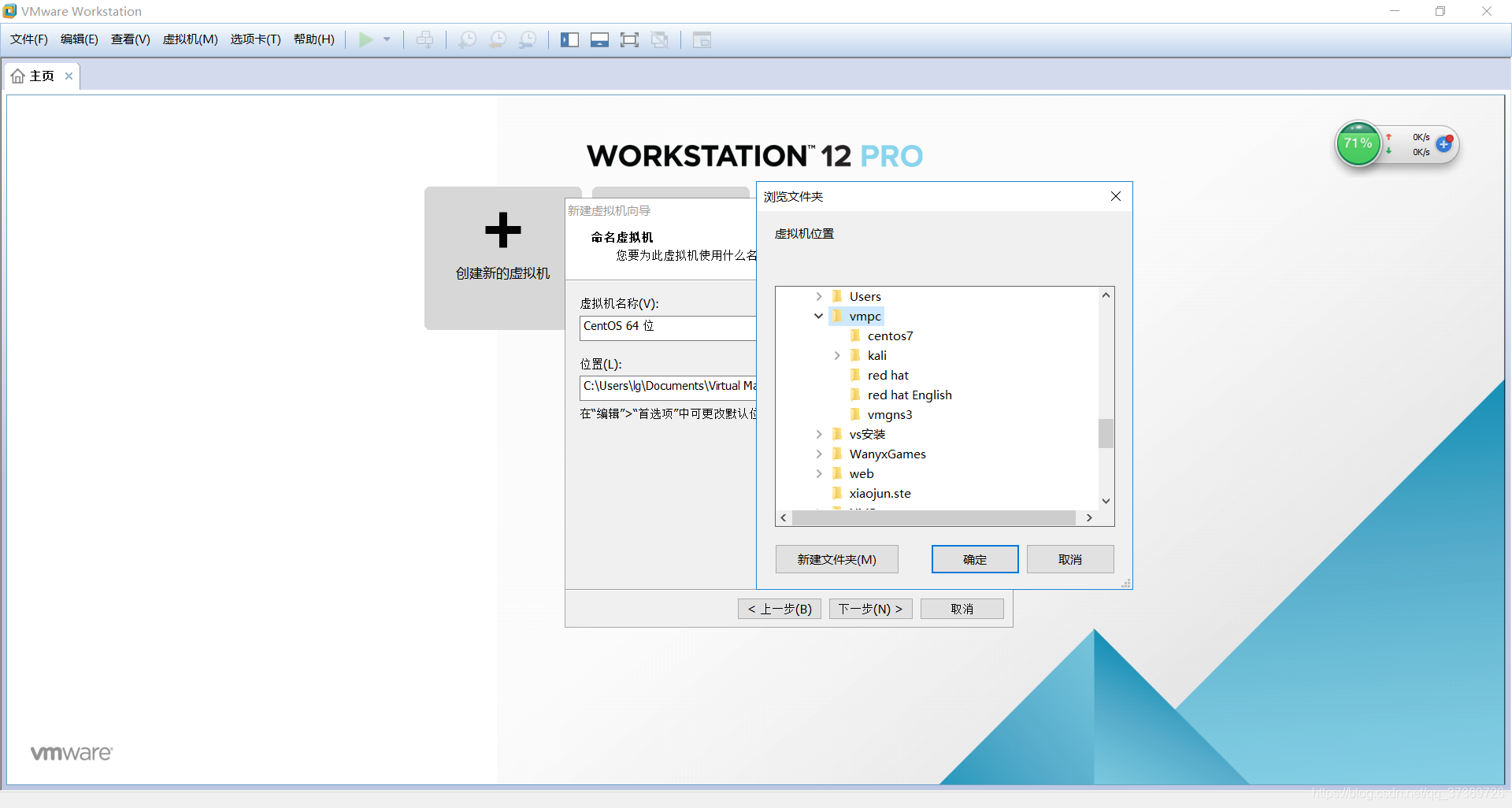This screenshot has width=1512, height=808.
Task: Click the take snapshot toolbar icon
Action: (468, 39)
